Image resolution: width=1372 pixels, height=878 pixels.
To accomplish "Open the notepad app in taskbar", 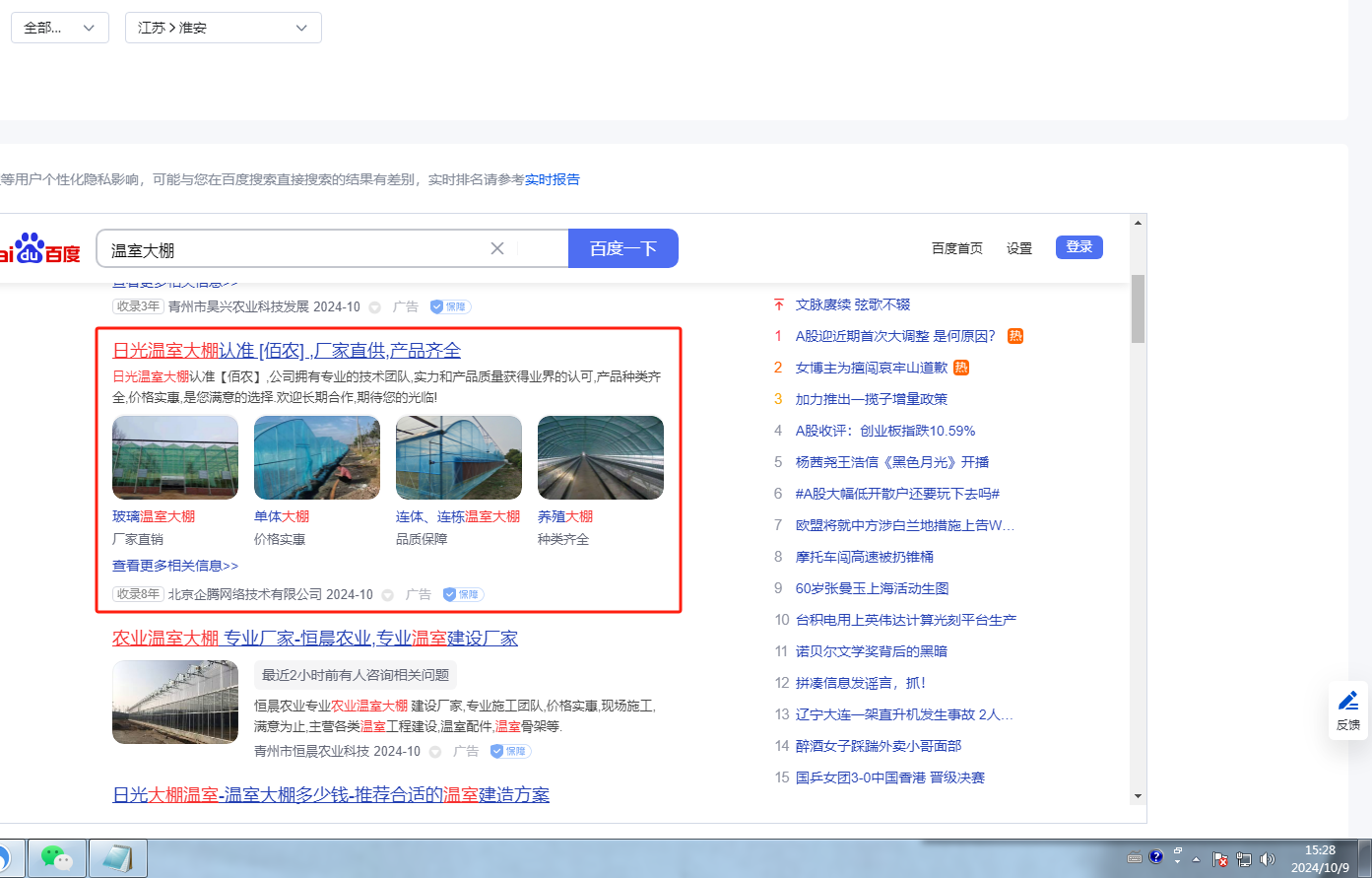I will pos(118,857).
